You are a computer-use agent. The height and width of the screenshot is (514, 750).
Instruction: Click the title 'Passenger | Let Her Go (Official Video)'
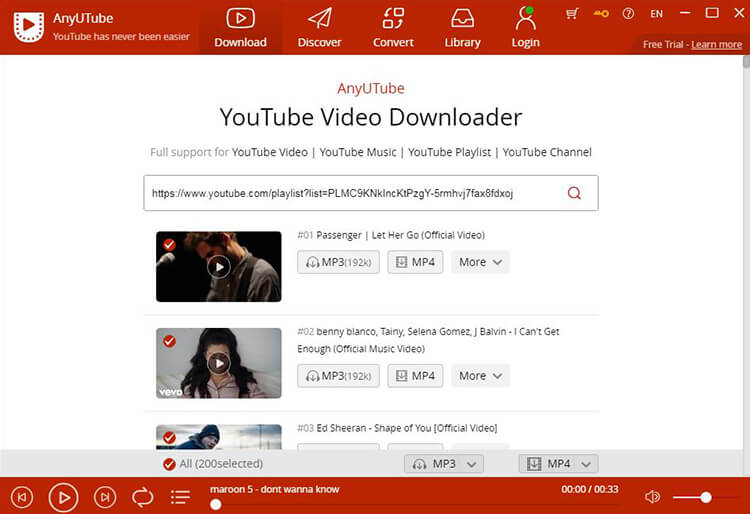[401, 235]
